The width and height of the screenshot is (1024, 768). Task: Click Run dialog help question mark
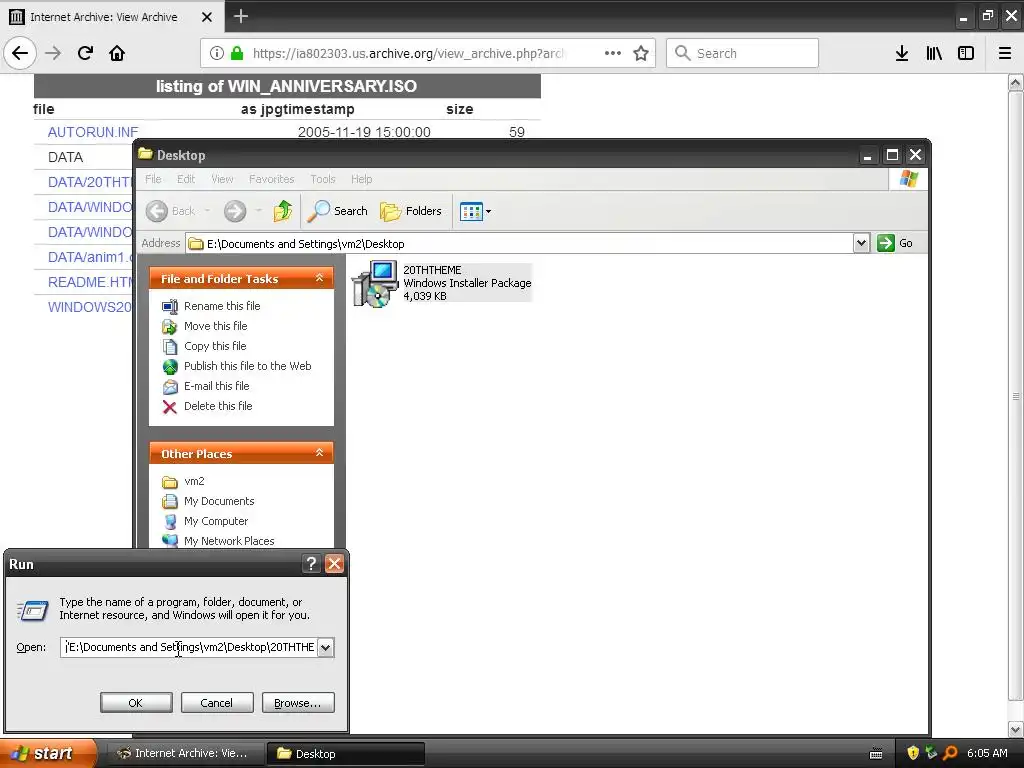(312, 564)
